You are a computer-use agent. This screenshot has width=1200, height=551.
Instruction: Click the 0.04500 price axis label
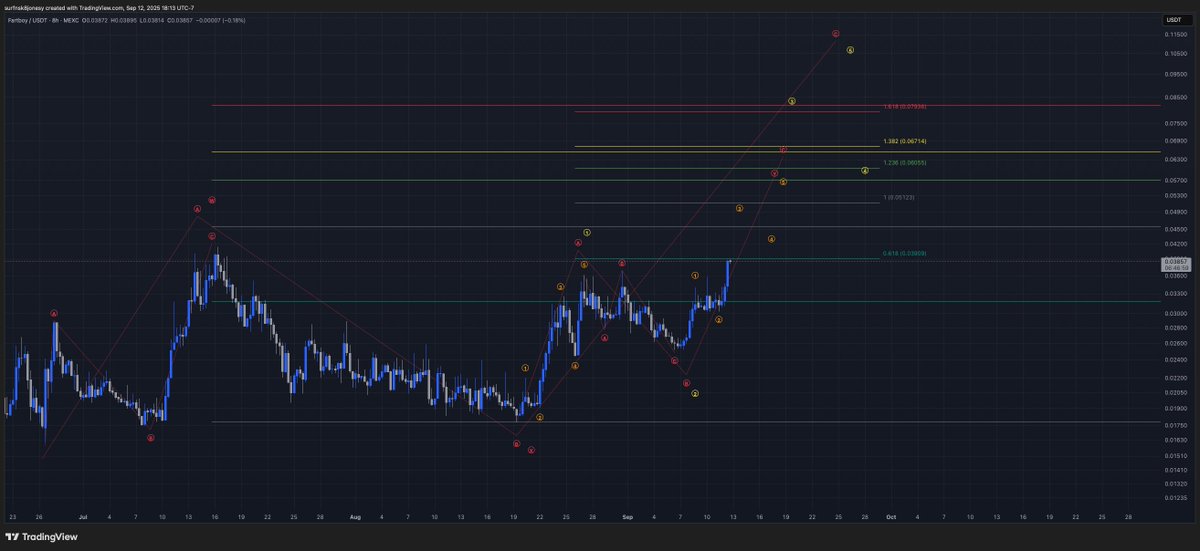pyautogui.click(x=1174, y=229)
